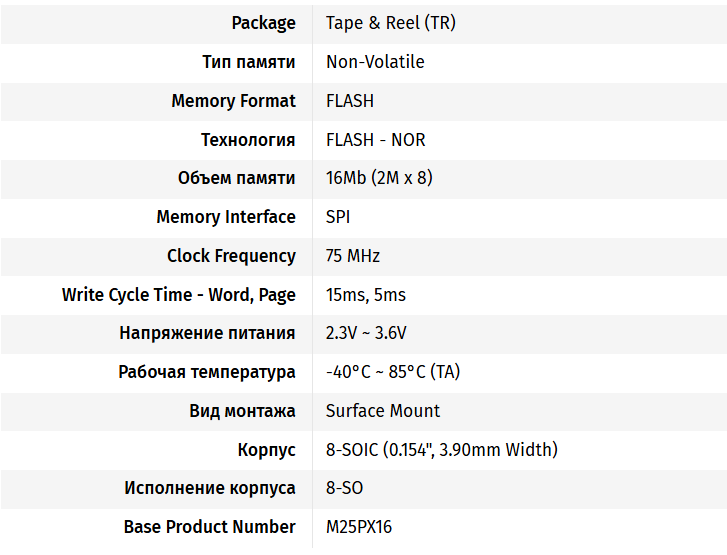The width and height of the screenshot is (727, 555).
Task: Select the "Non-Volatile" value text
Action: coord(375,62)
